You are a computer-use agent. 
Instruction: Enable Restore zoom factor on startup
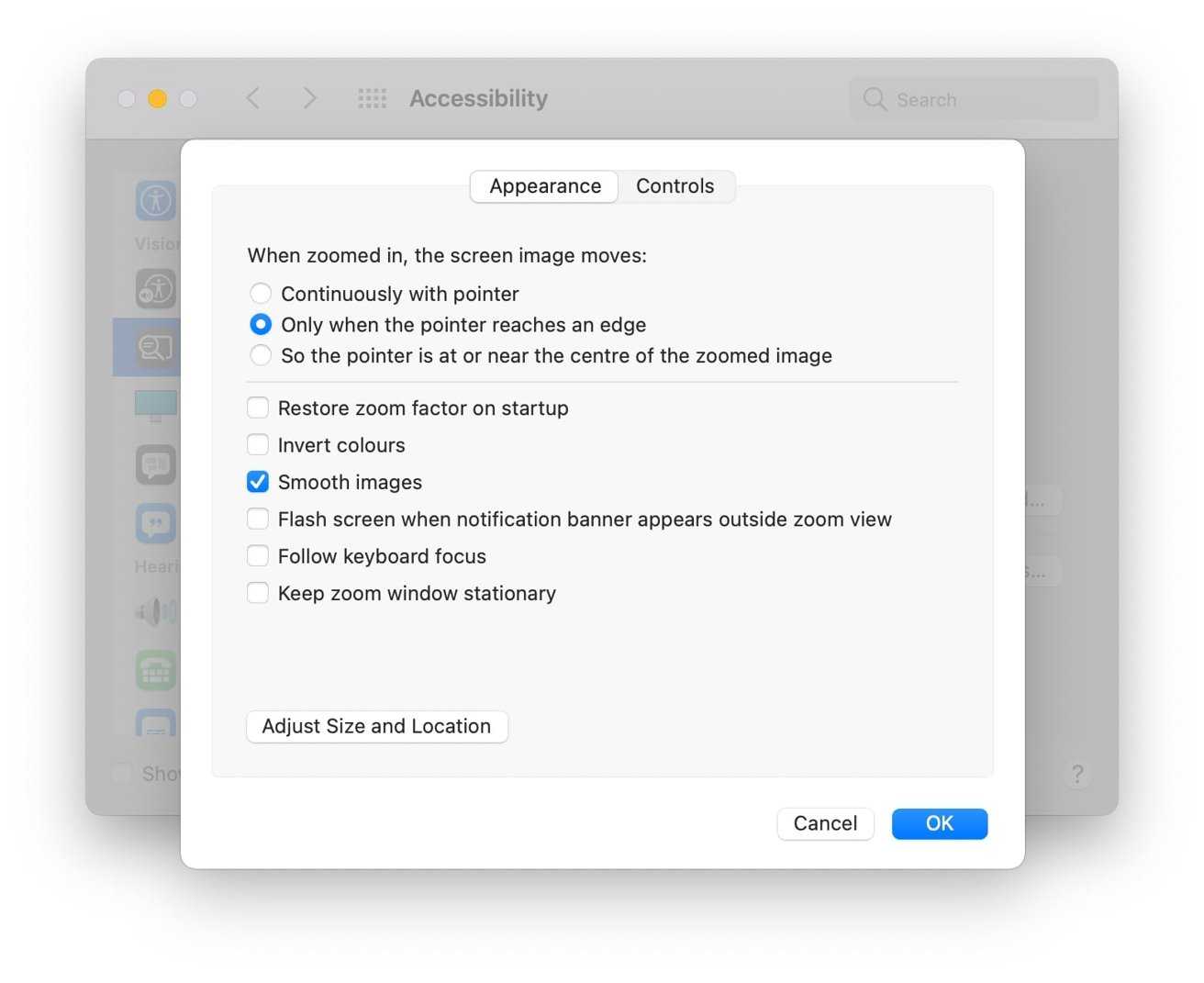[258, 408]
